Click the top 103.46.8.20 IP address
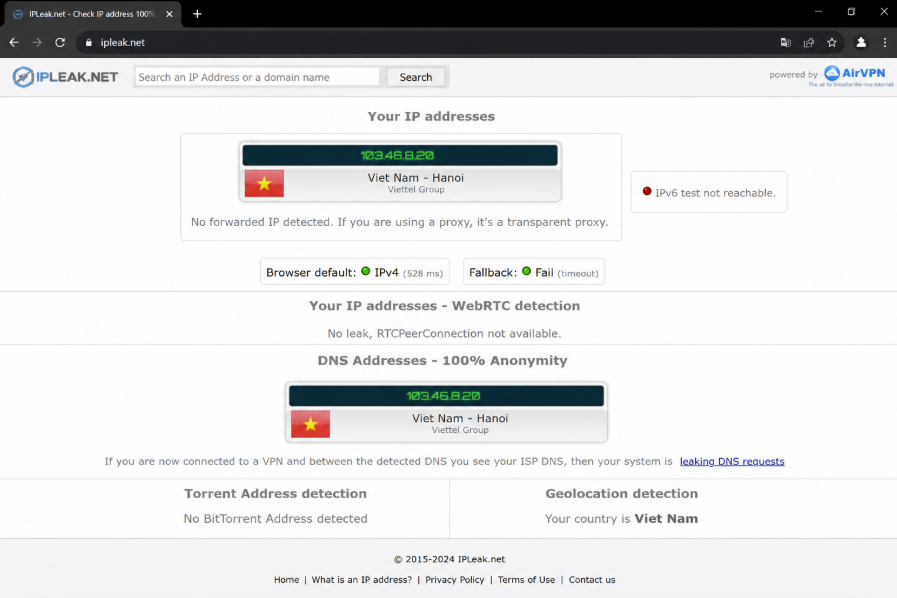This screenshot has width=897, height=598. pos(397,155)
